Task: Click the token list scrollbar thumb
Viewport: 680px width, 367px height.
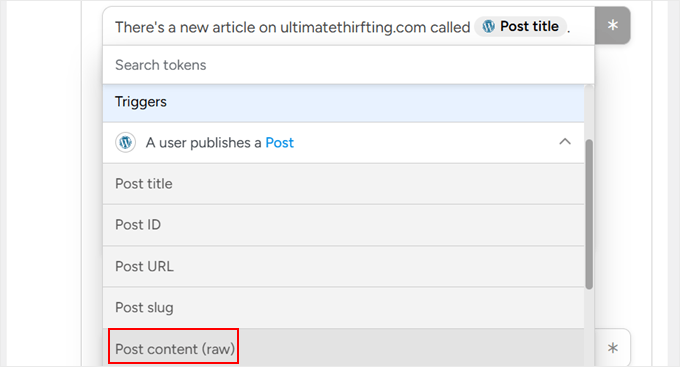Action: pyautogui.click(x=589, y=214)
